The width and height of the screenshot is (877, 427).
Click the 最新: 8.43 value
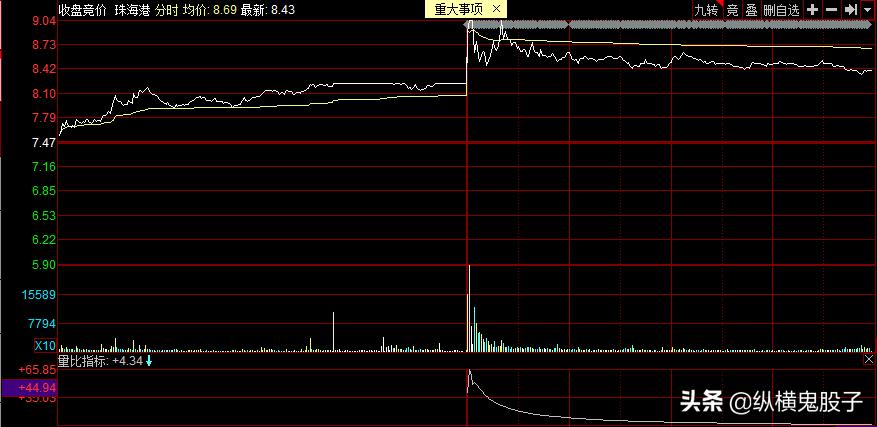[268, 10]
